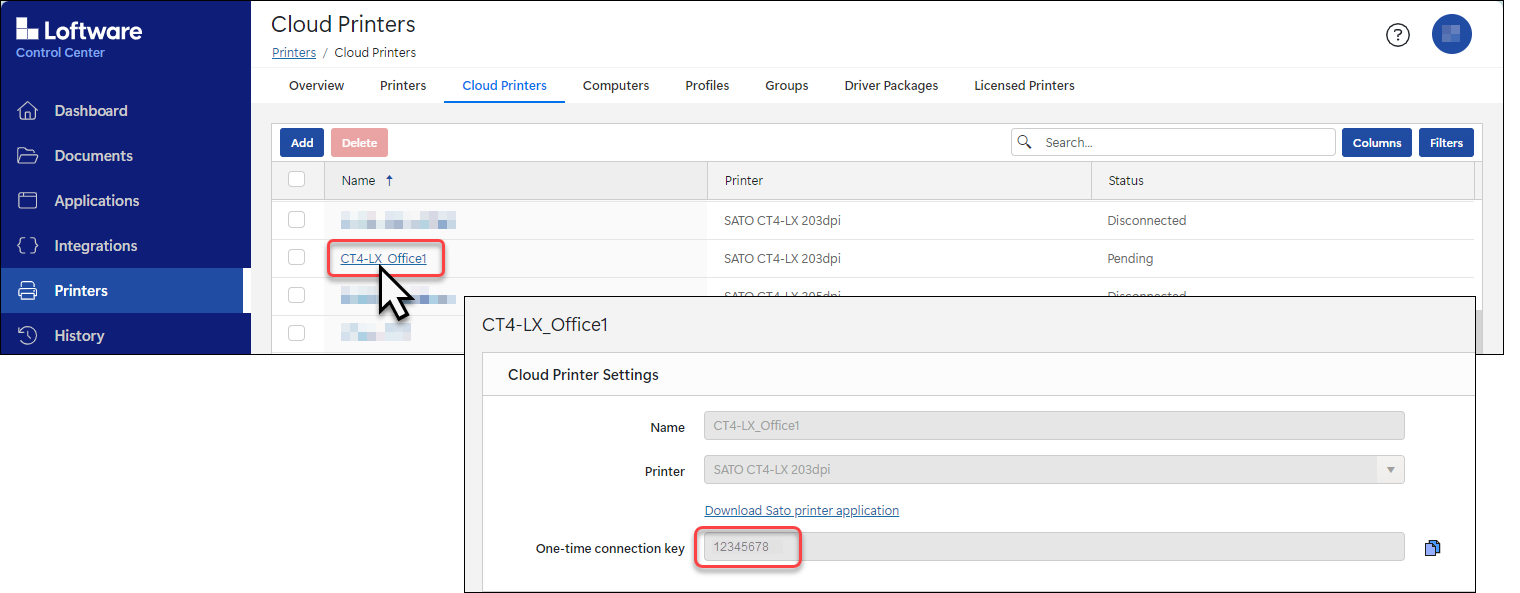Image resolution: width=1520 pixels, height=593 pixels.
Task: Open Documents in the sidebar
Action: pos(94,156)
